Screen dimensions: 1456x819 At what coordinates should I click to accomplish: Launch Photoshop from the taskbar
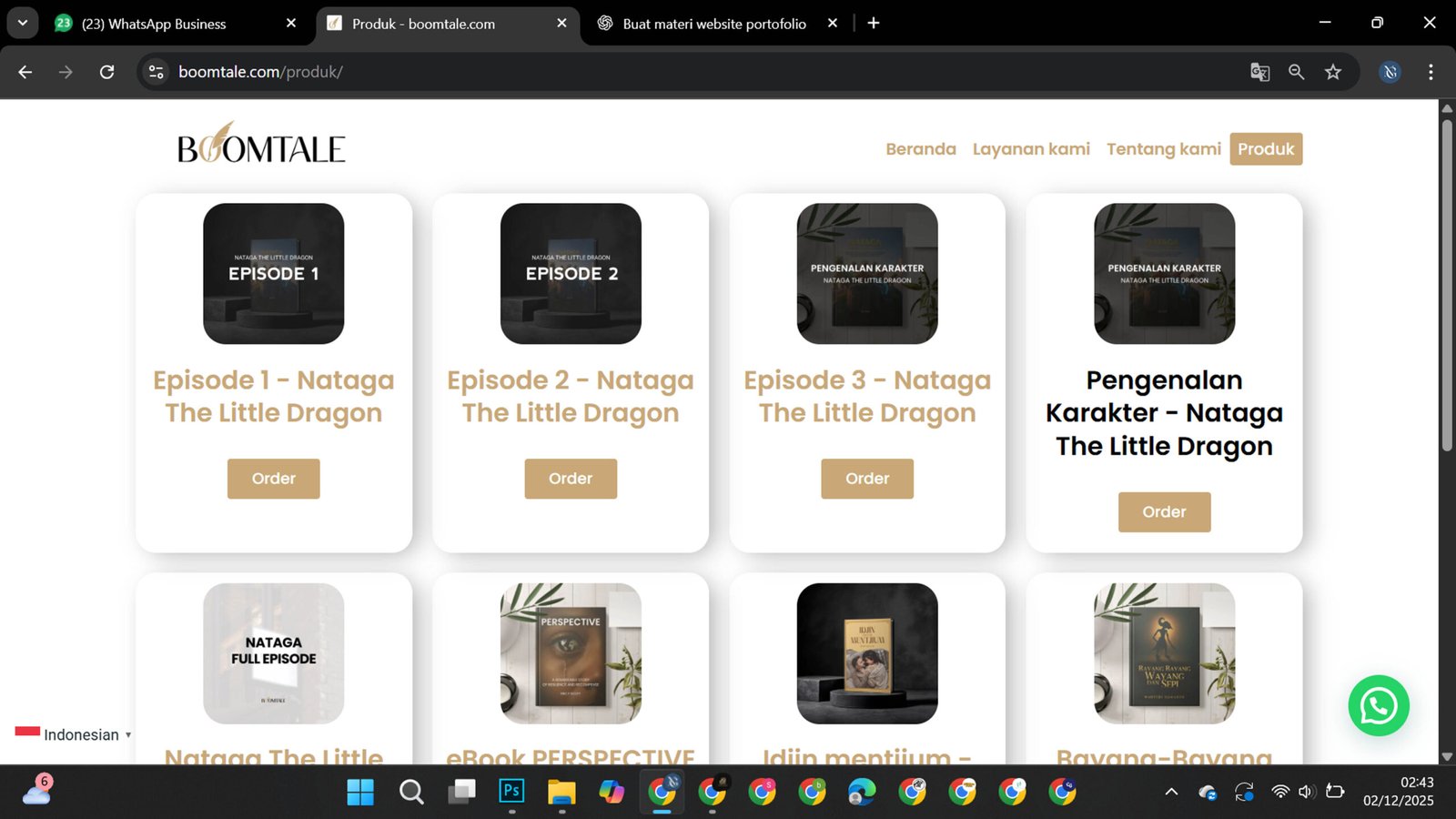(x=511, y=792)
